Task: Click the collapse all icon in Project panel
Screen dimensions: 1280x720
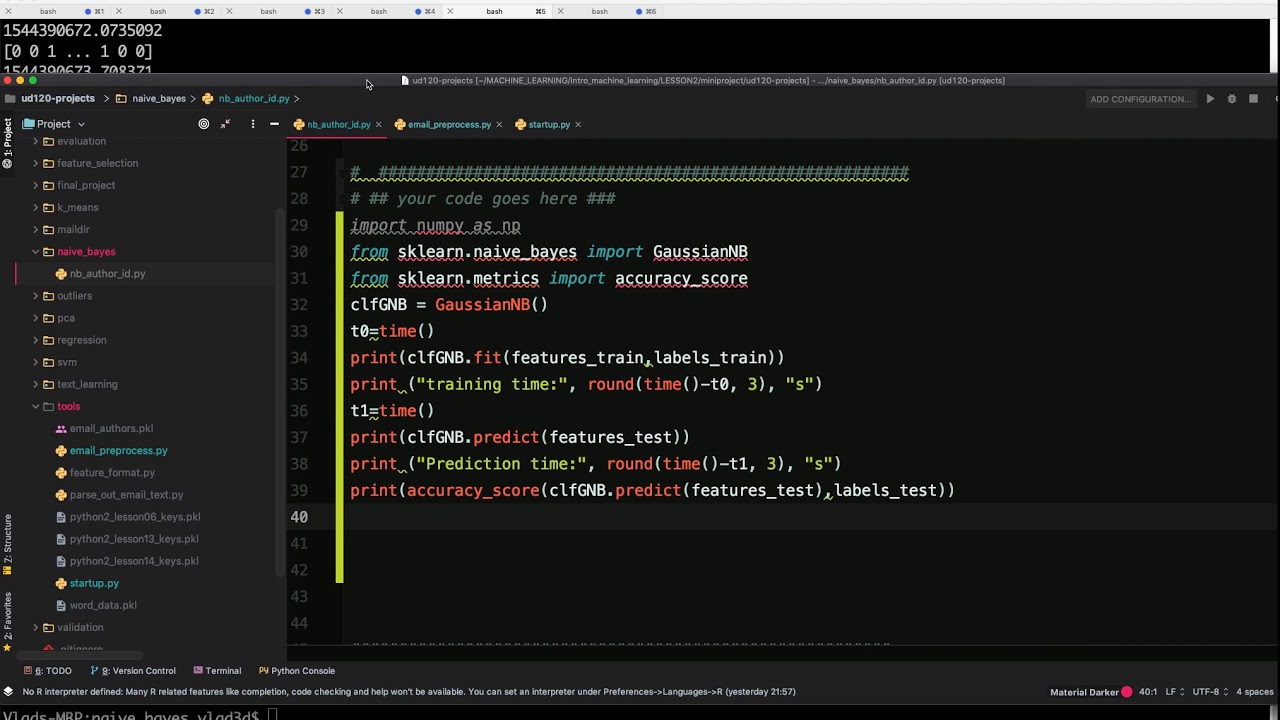Action: tap(225, 124)
